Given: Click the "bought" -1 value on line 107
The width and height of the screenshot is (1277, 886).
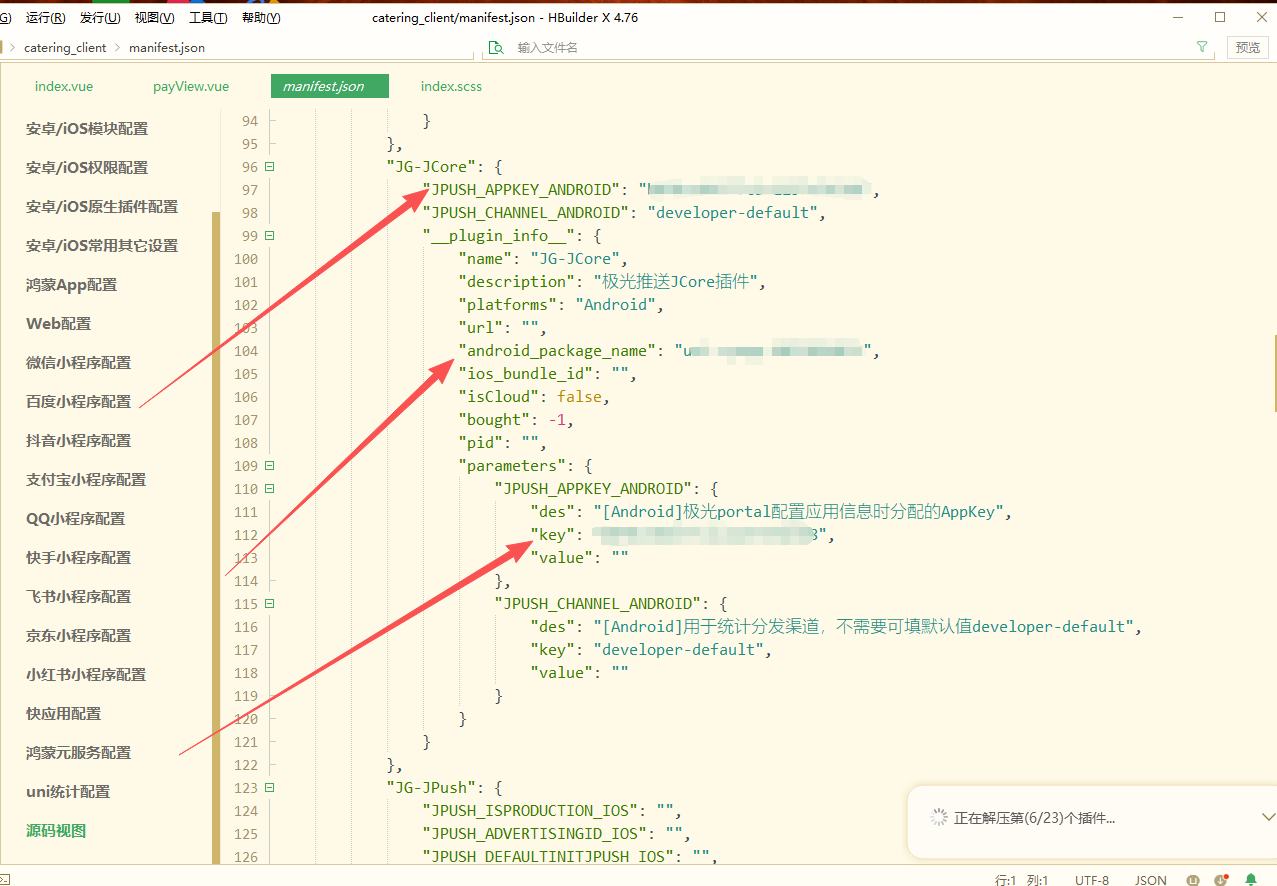Looking at the screenshot, I should (x=558, y=420).
